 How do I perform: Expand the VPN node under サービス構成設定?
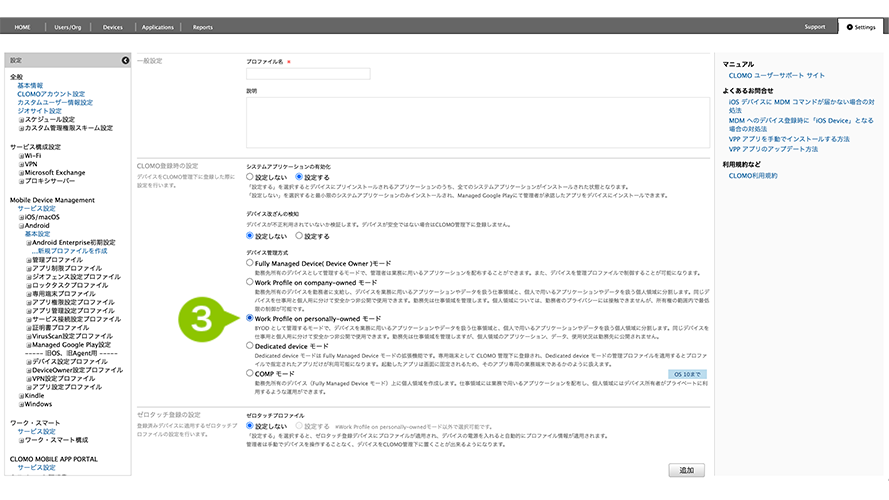pyautogui.click(x=22, y=164)
